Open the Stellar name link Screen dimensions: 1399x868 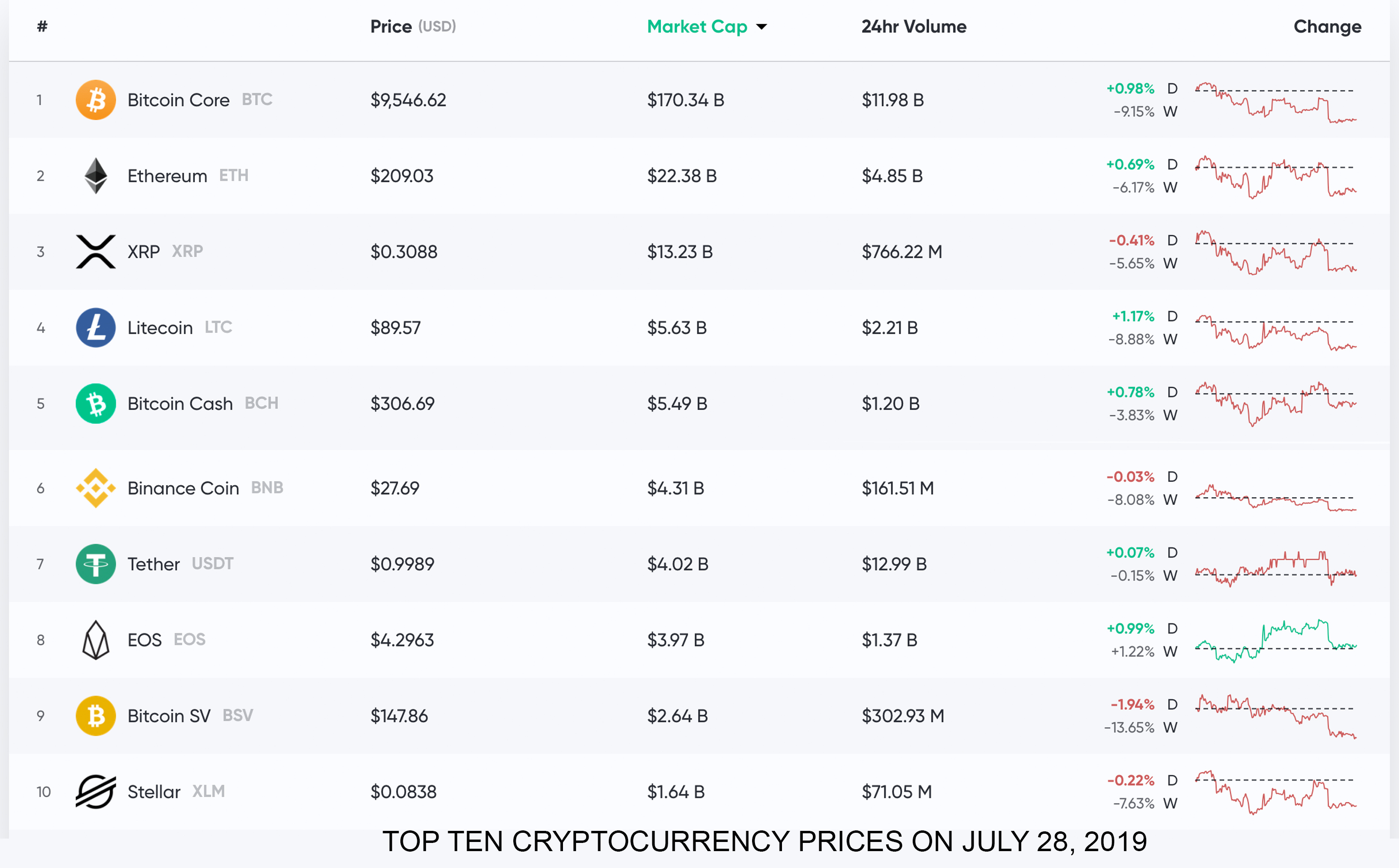pyautogui.click(x=154, y=792)
